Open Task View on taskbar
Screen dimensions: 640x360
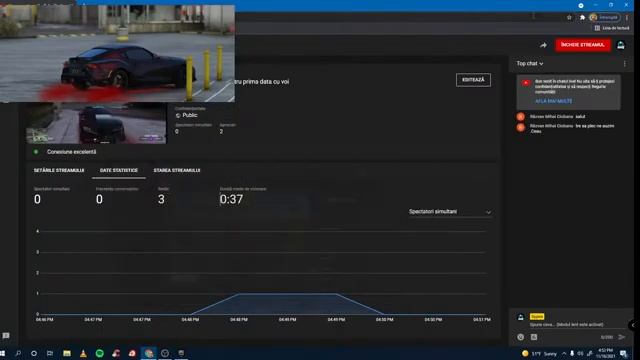50,353
